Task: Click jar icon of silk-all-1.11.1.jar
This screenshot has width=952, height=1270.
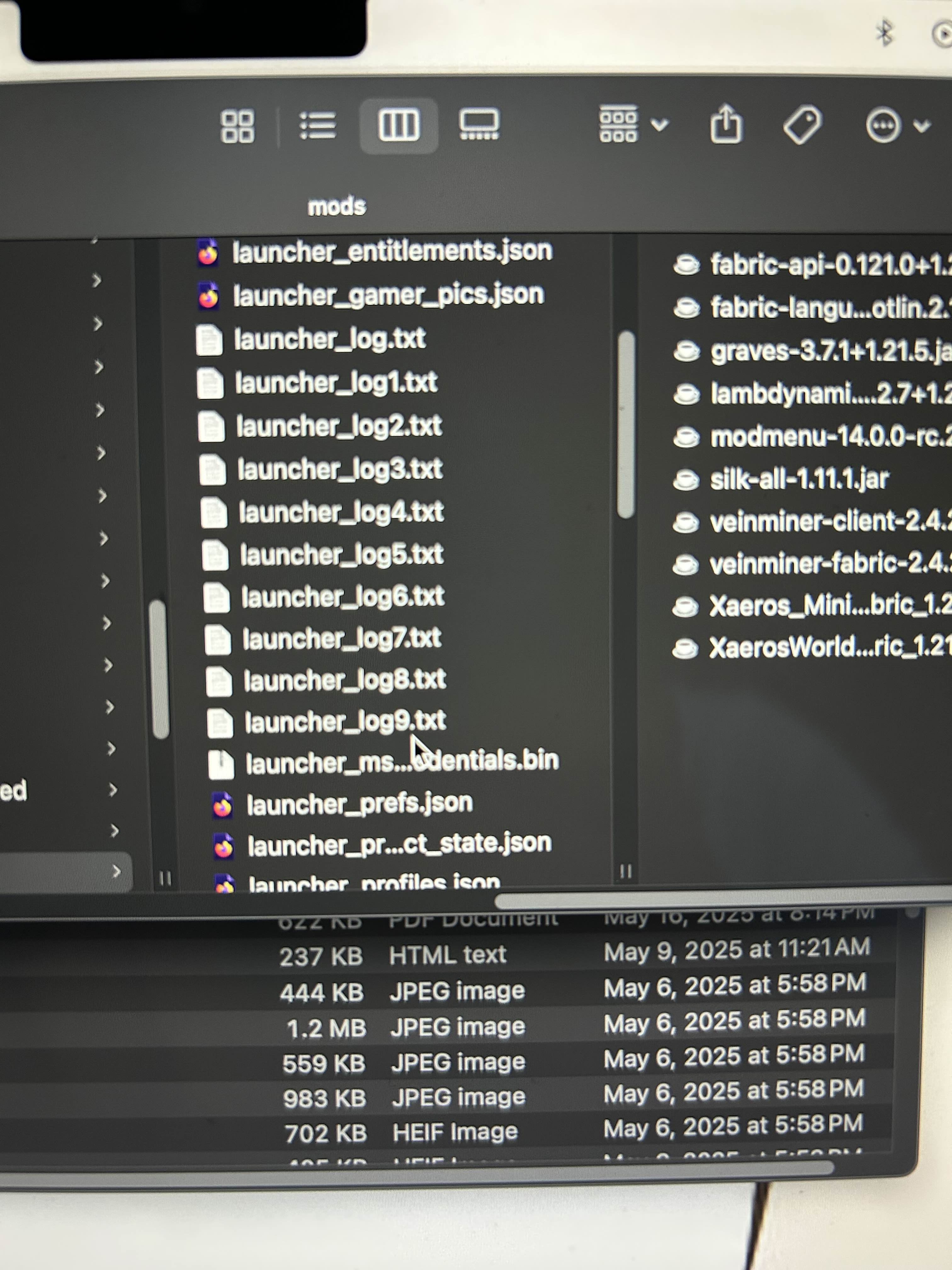Action: [x=686, y=480]
